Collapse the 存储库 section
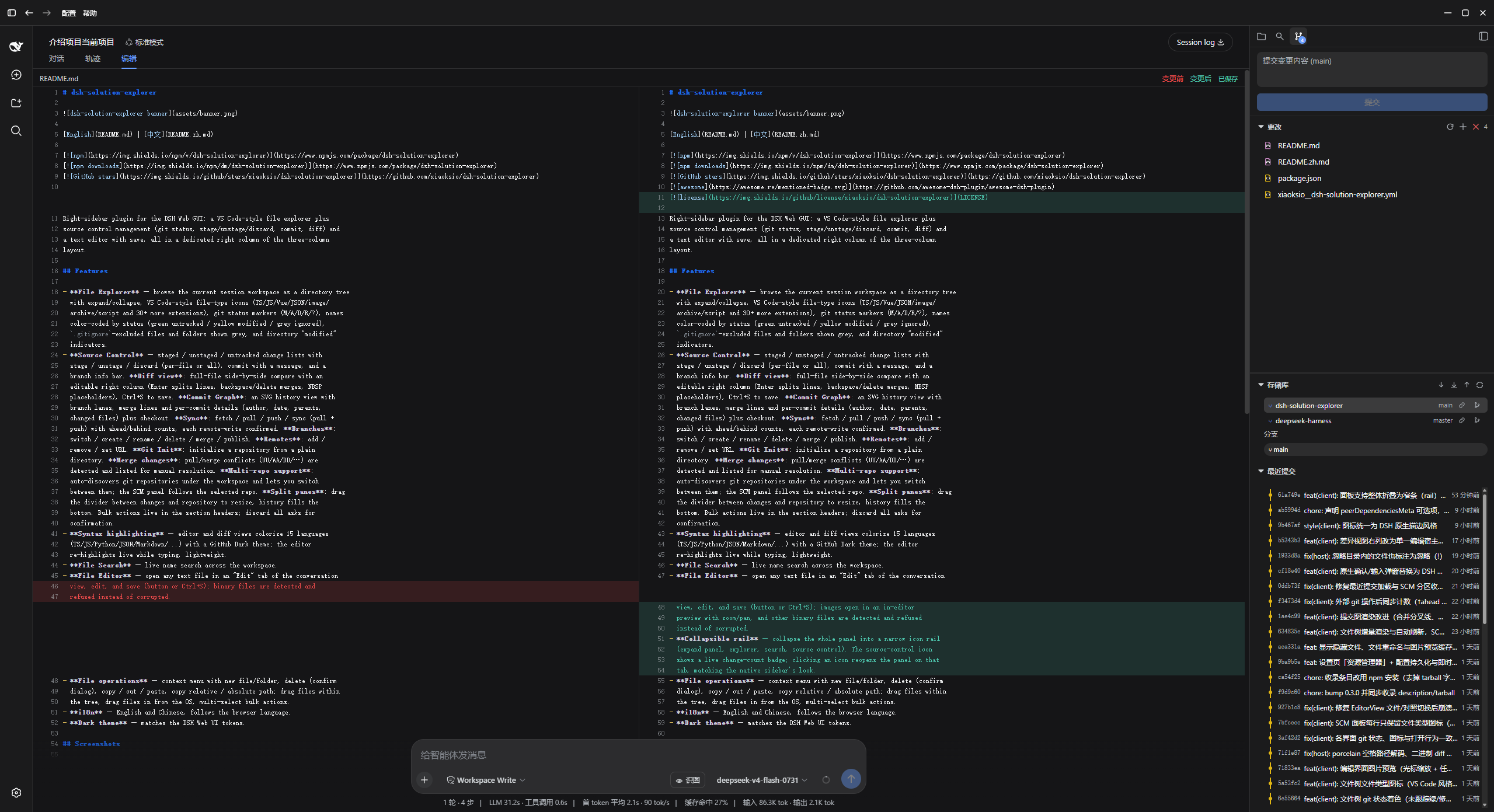Viewport: 1494px width, 812px height. [x=1261, y=385]
